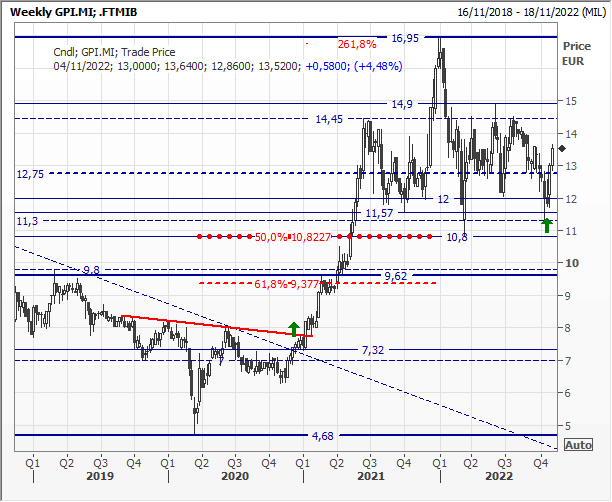Select the green up arrow near 2021 breakout
The width and height of the screenshot is (612, 502).
(x=293, y=327)
